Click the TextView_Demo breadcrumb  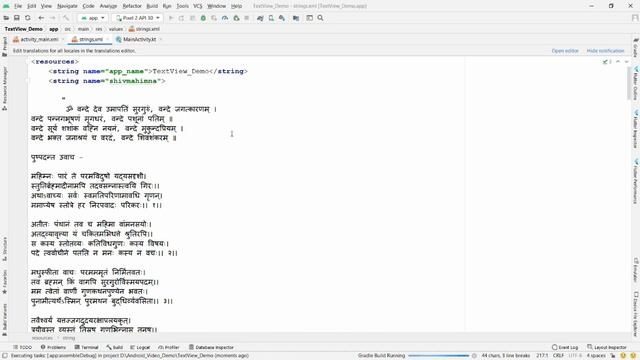pyautogui.click(x=24, y=29)
